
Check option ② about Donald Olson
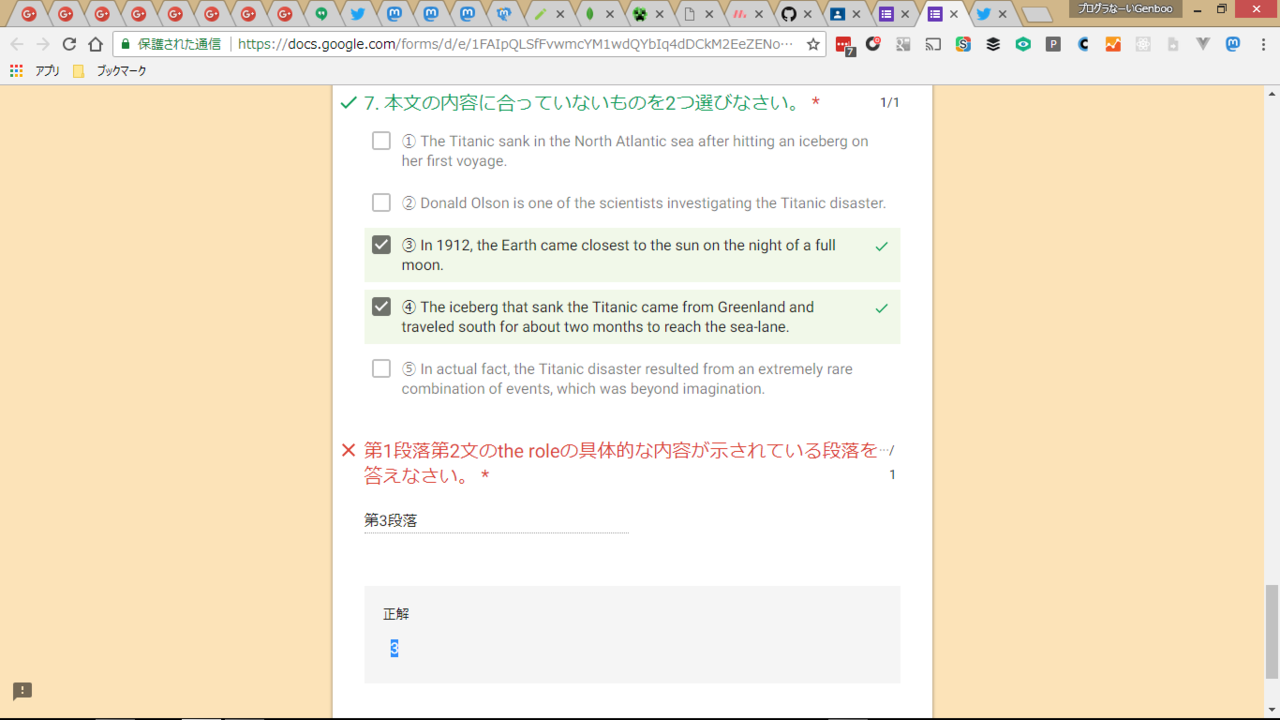[381, 203]
